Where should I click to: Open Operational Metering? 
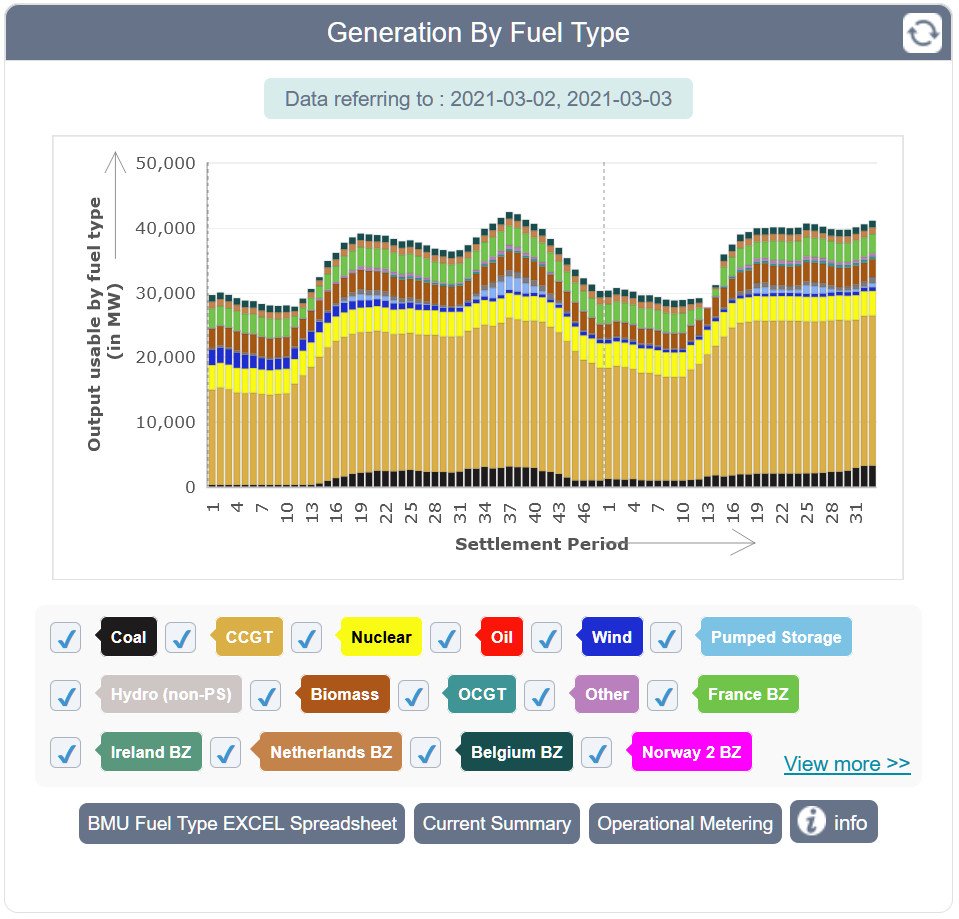685,824
